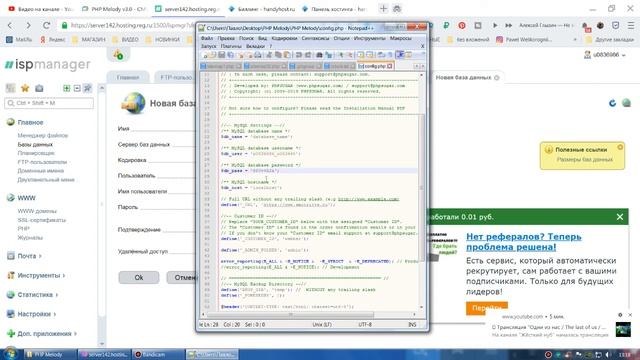Click the gold star favorites icon in ISPmanager

click(x=25, y=88)
